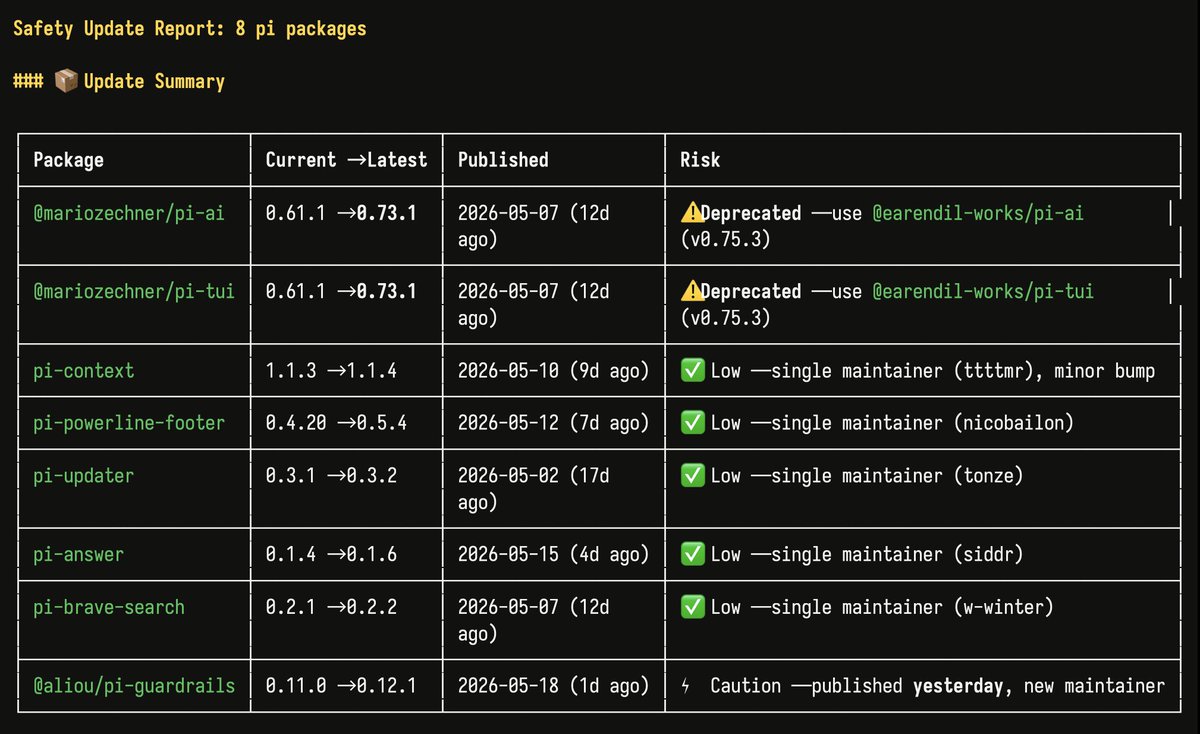Open the @mariozechner/pi-ai package link
1200x734 pixels.
(129, 213)
